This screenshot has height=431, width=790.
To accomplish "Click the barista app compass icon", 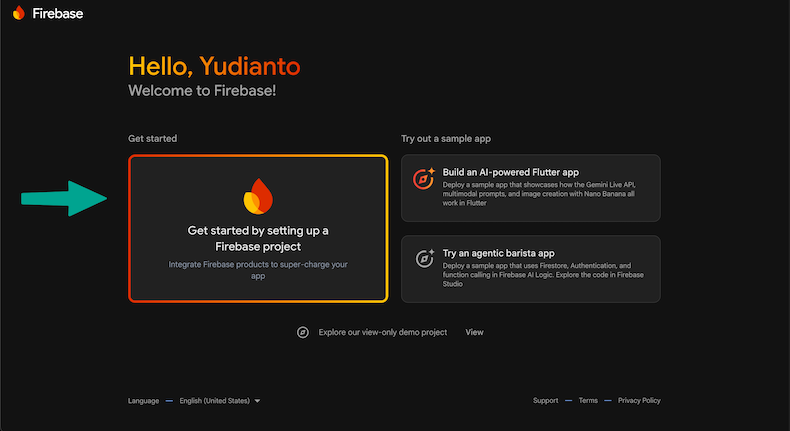I will 424,259.
